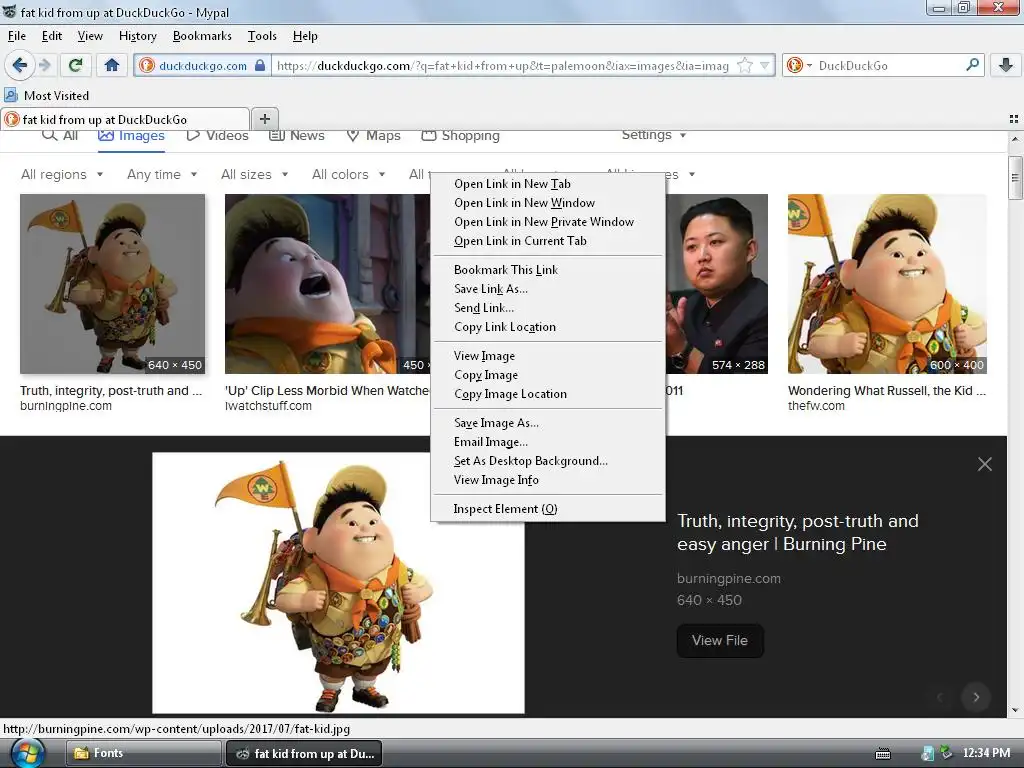
Task: Click the large Russell preview image
Action: [x=338, y=583]
